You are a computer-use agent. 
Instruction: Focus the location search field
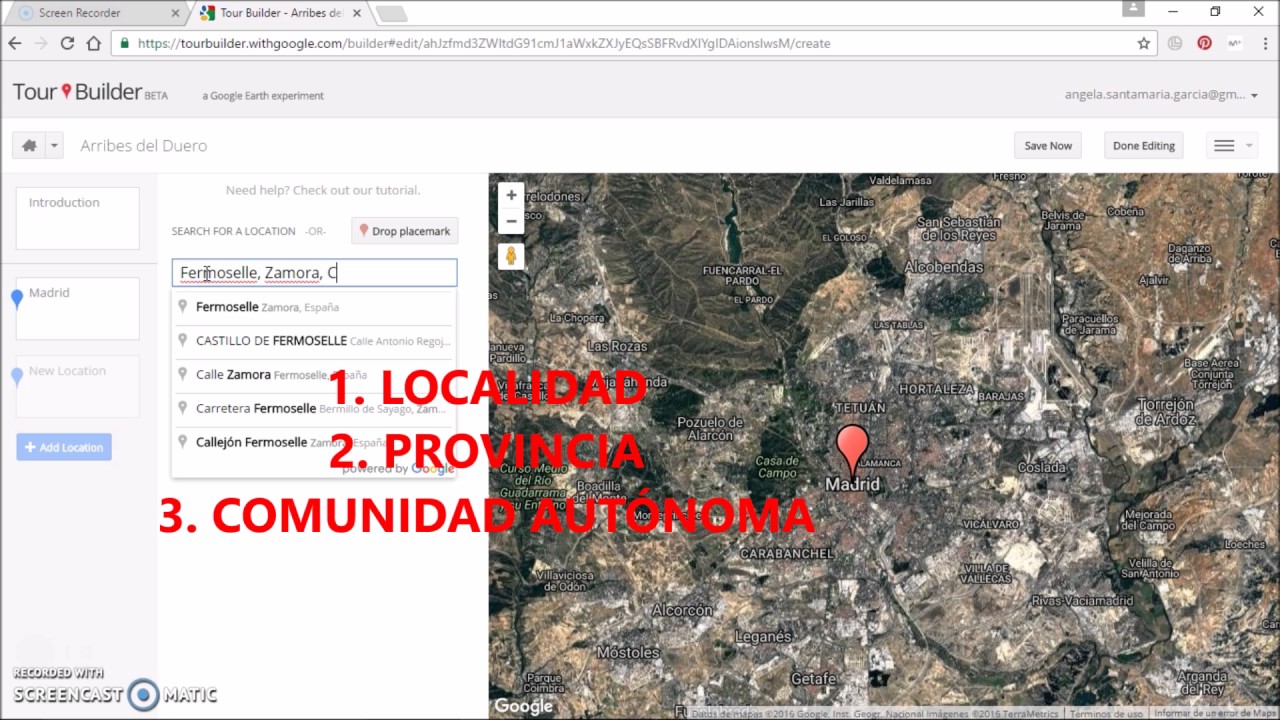point(314,272)
